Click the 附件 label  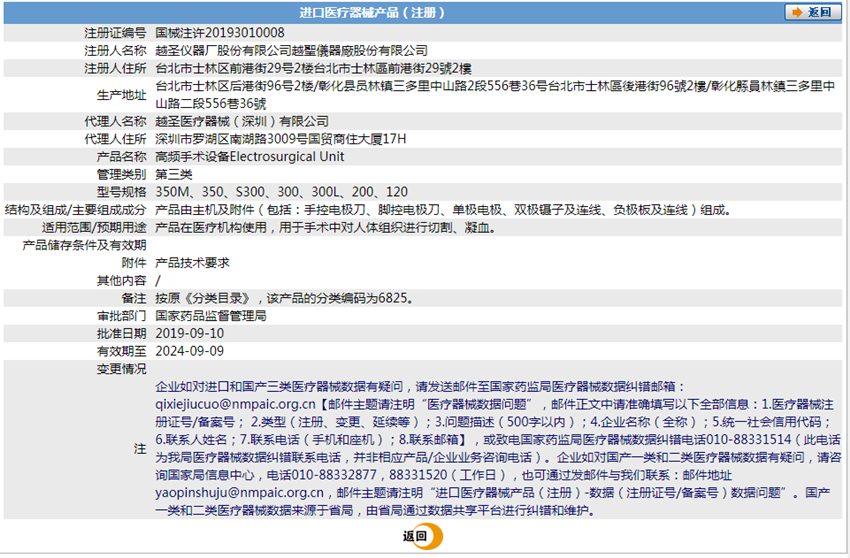[x=134, y=263]
